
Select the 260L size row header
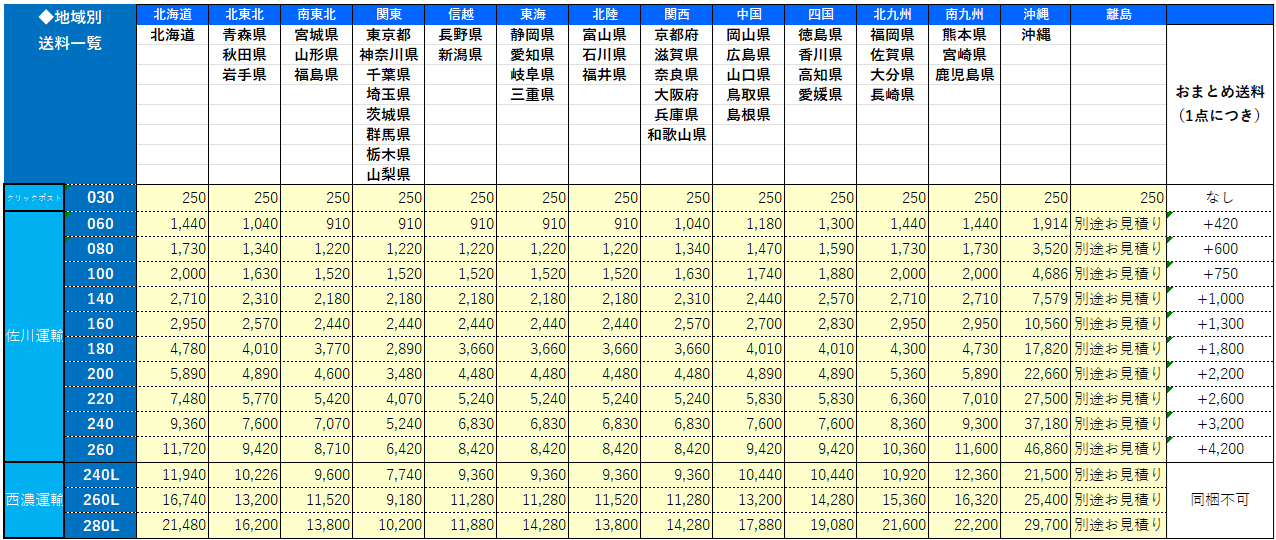click(x=101, y=499)
